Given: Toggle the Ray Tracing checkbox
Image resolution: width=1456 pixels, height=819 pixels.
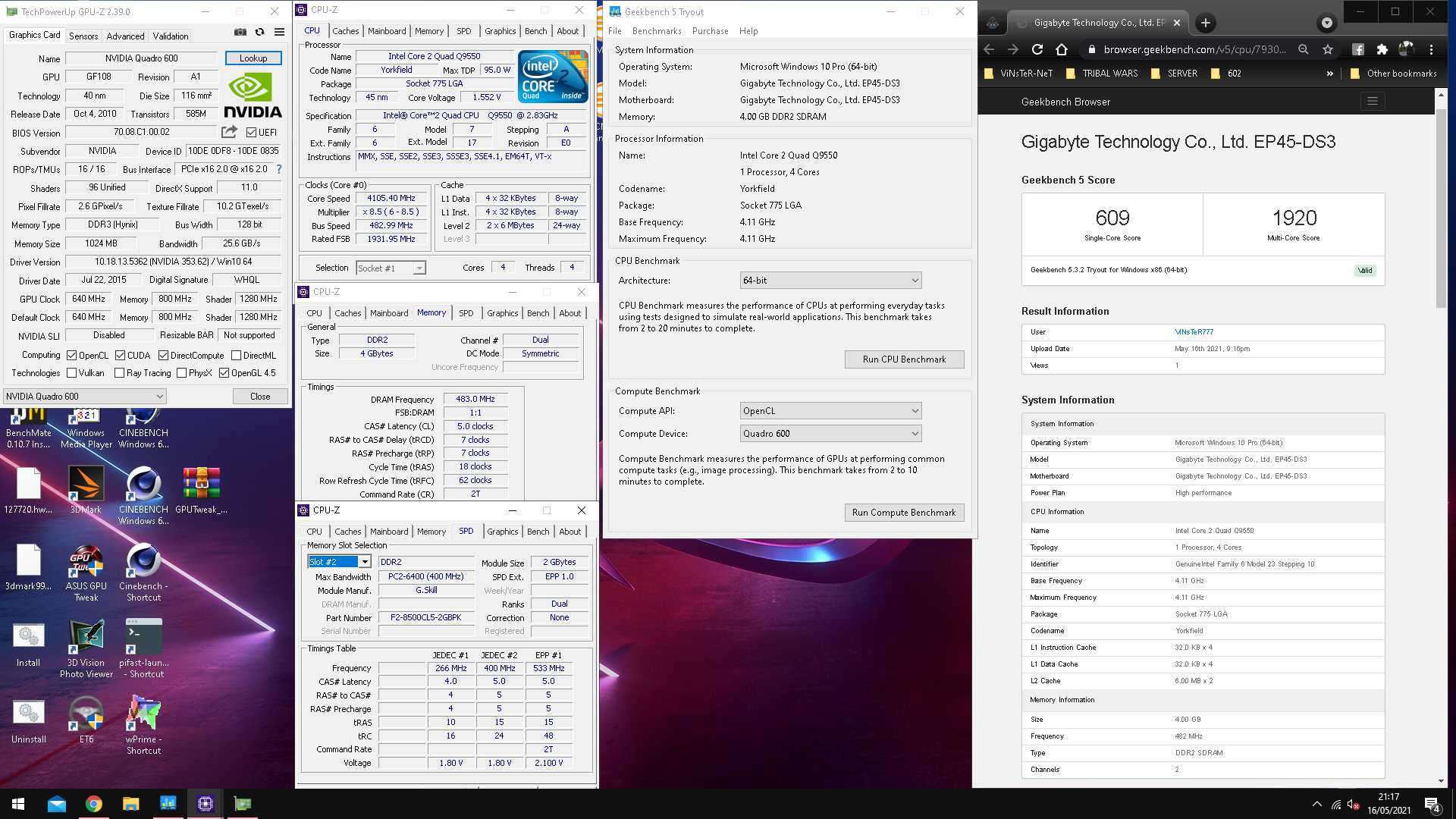Looking at the screenshot, I should coord(119,372).
